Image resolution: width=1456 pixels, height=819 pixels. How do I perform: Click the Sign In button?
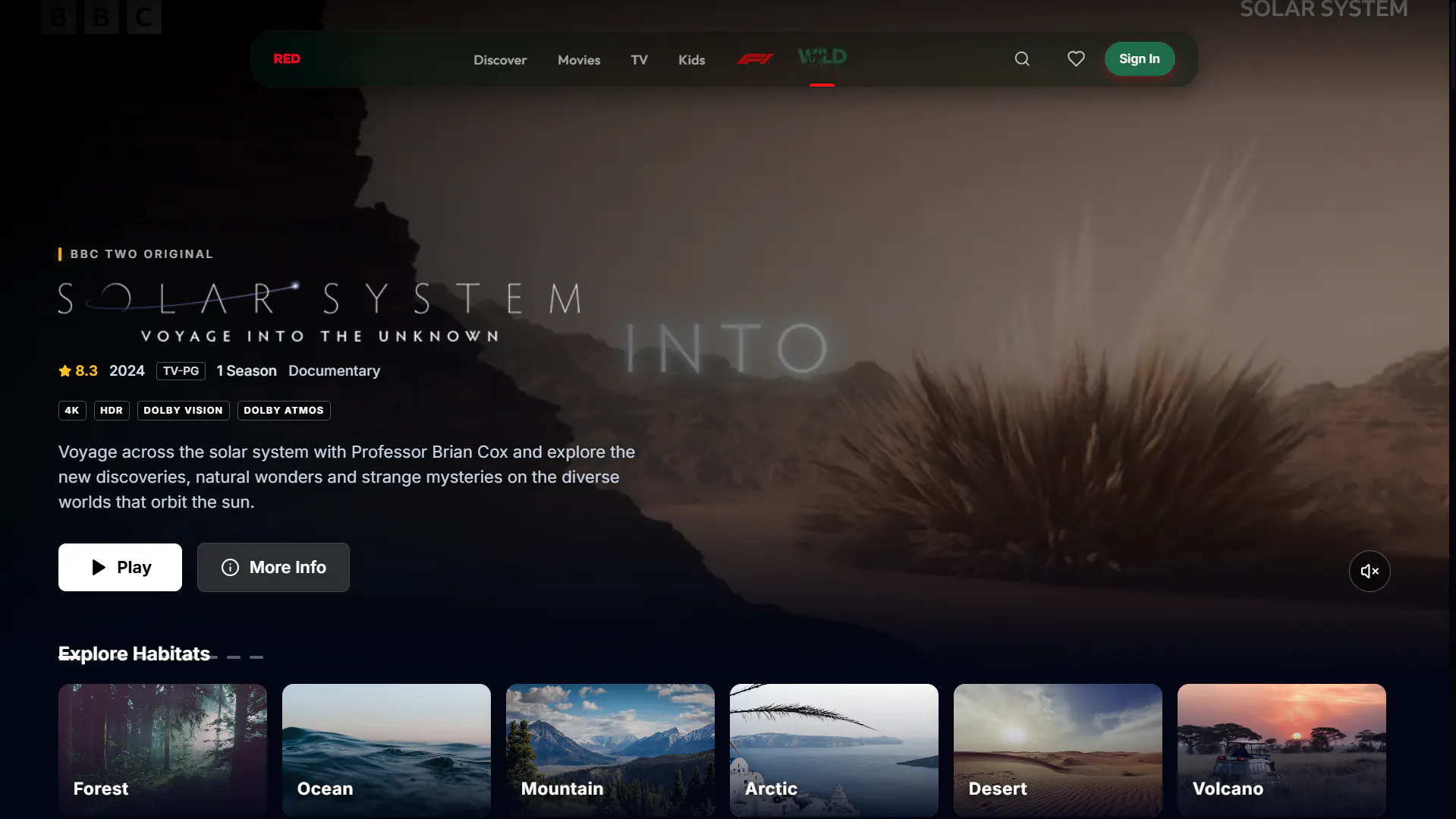point(1139,59)
